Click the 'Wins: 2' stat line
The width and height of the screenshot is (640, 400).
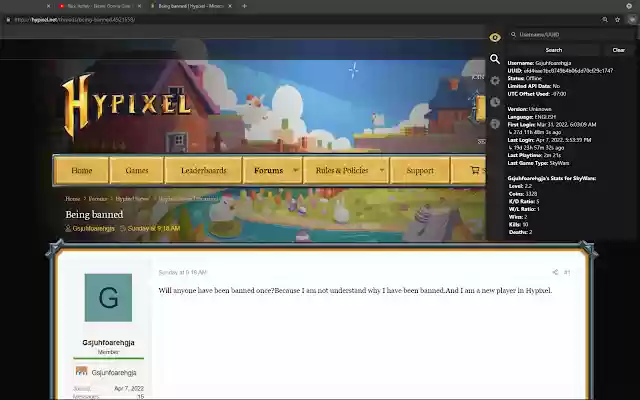[x=518, y=217]
